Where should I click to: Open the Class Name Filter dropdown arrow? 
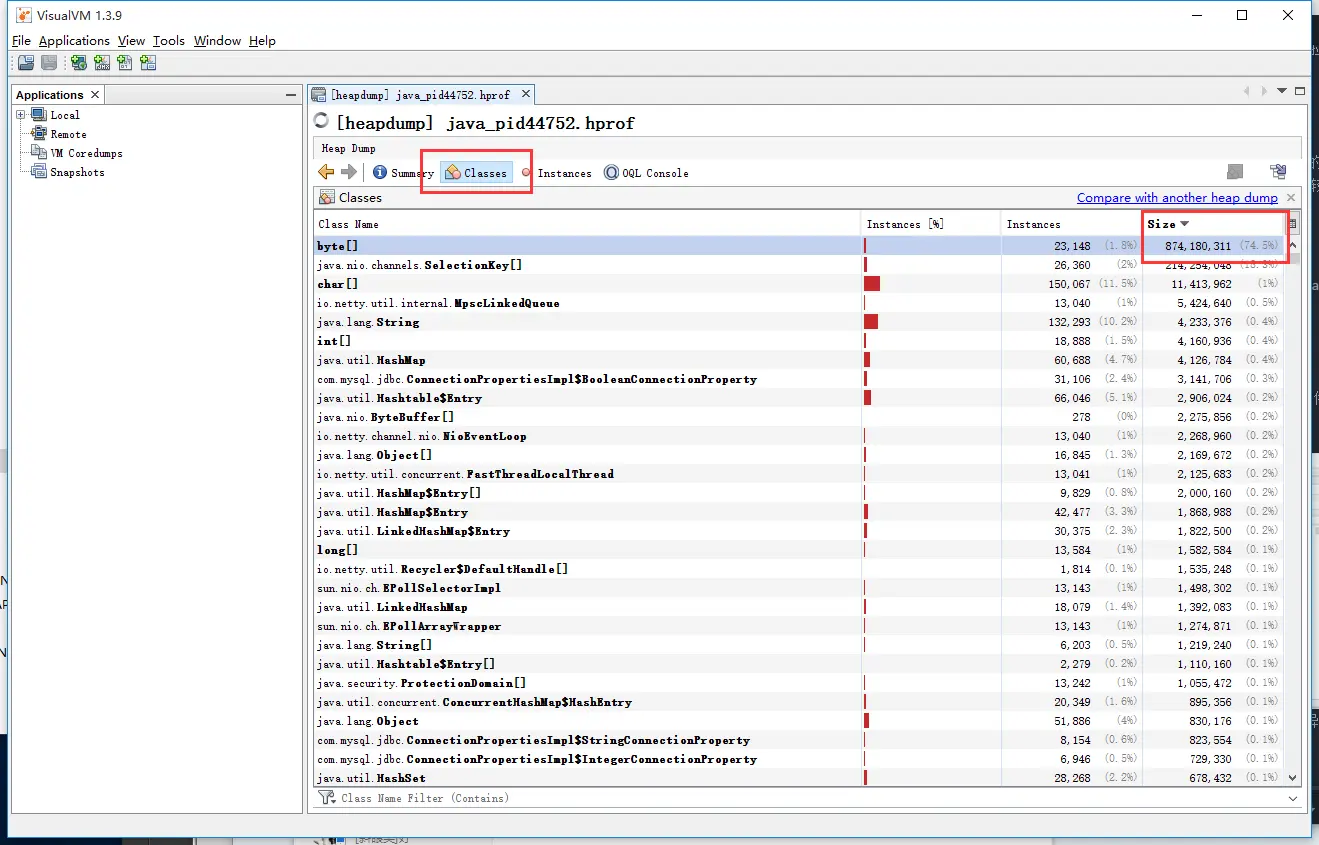1293,798
